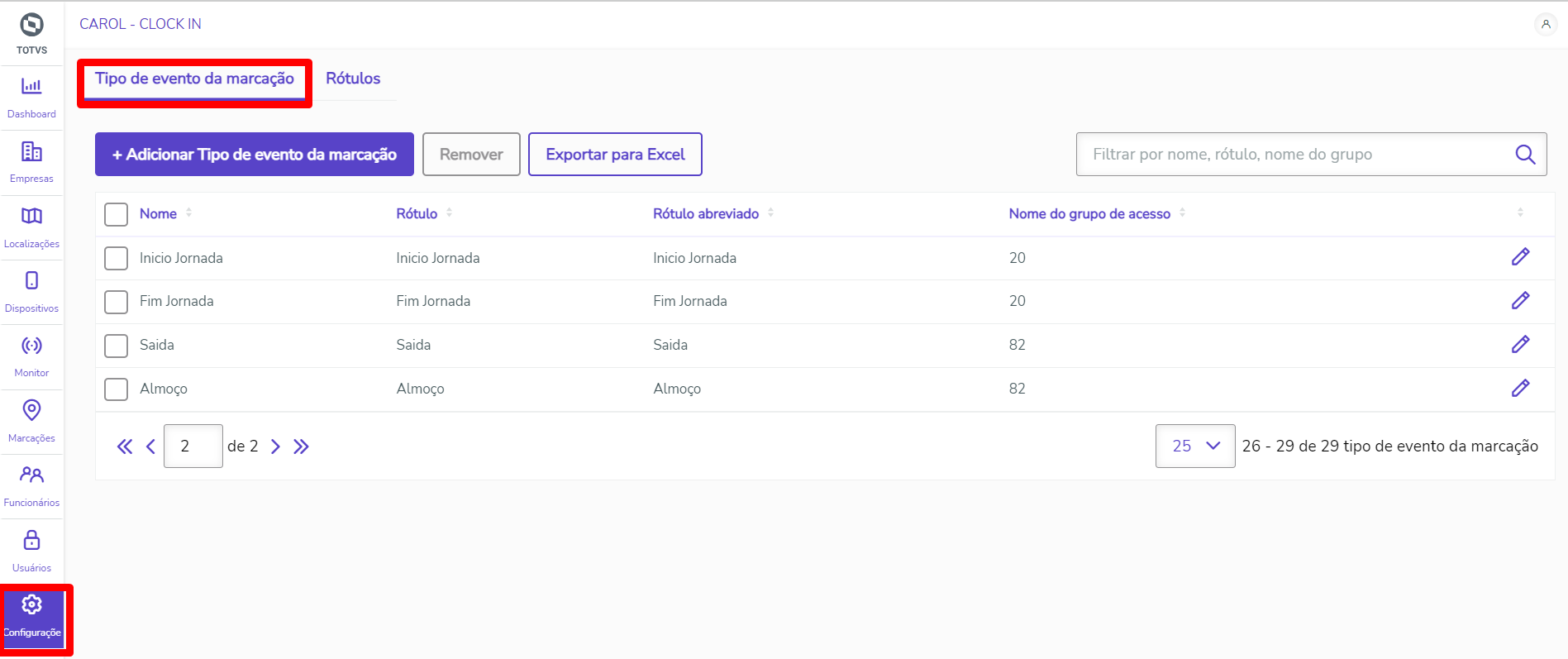This screenshot has height=659, width=1568.
Task: Open the 25 page-size dropdown
Action: point(1195,446)
